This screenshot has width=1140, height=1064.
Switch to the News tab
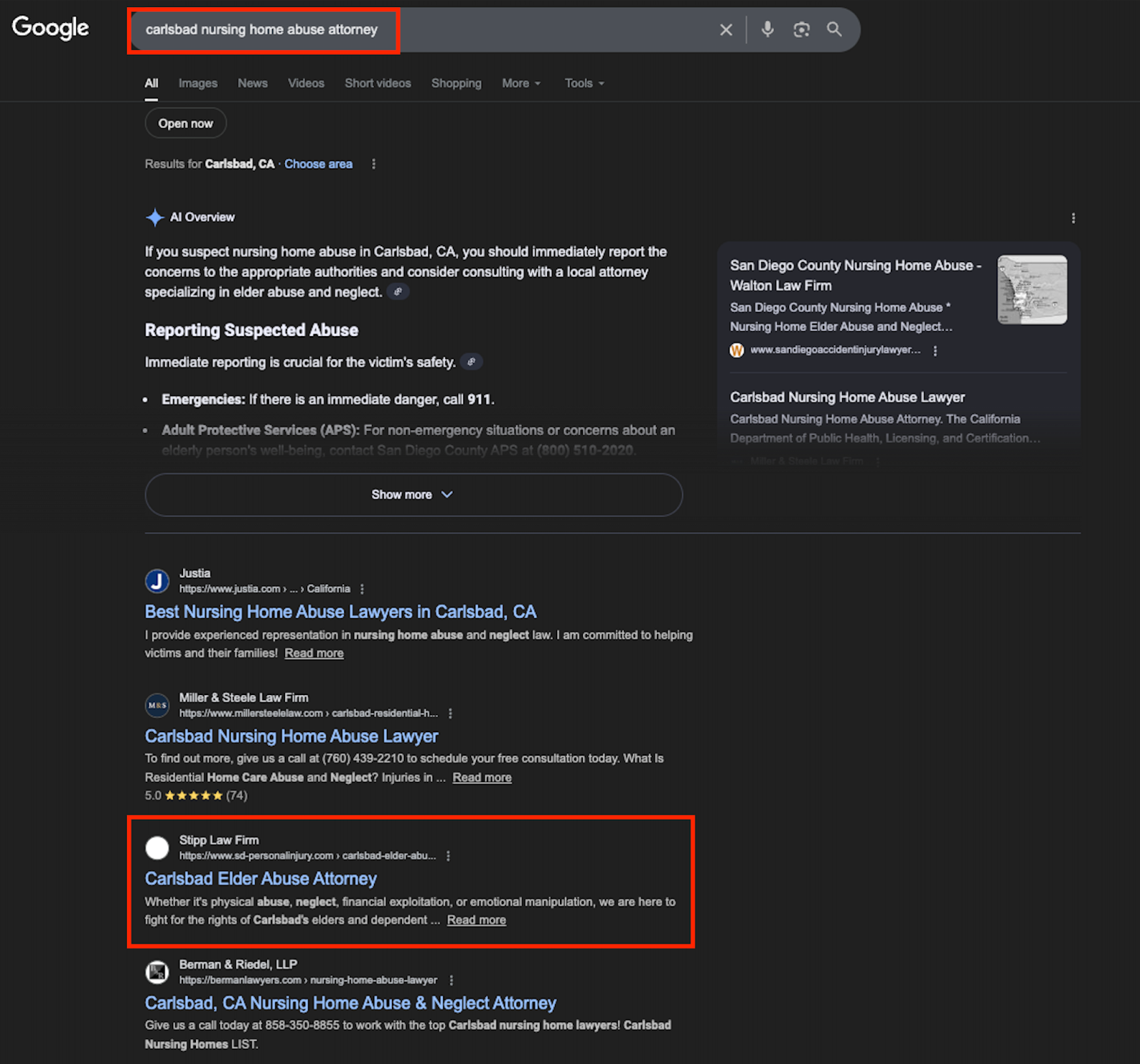click(x=253, y=83)
